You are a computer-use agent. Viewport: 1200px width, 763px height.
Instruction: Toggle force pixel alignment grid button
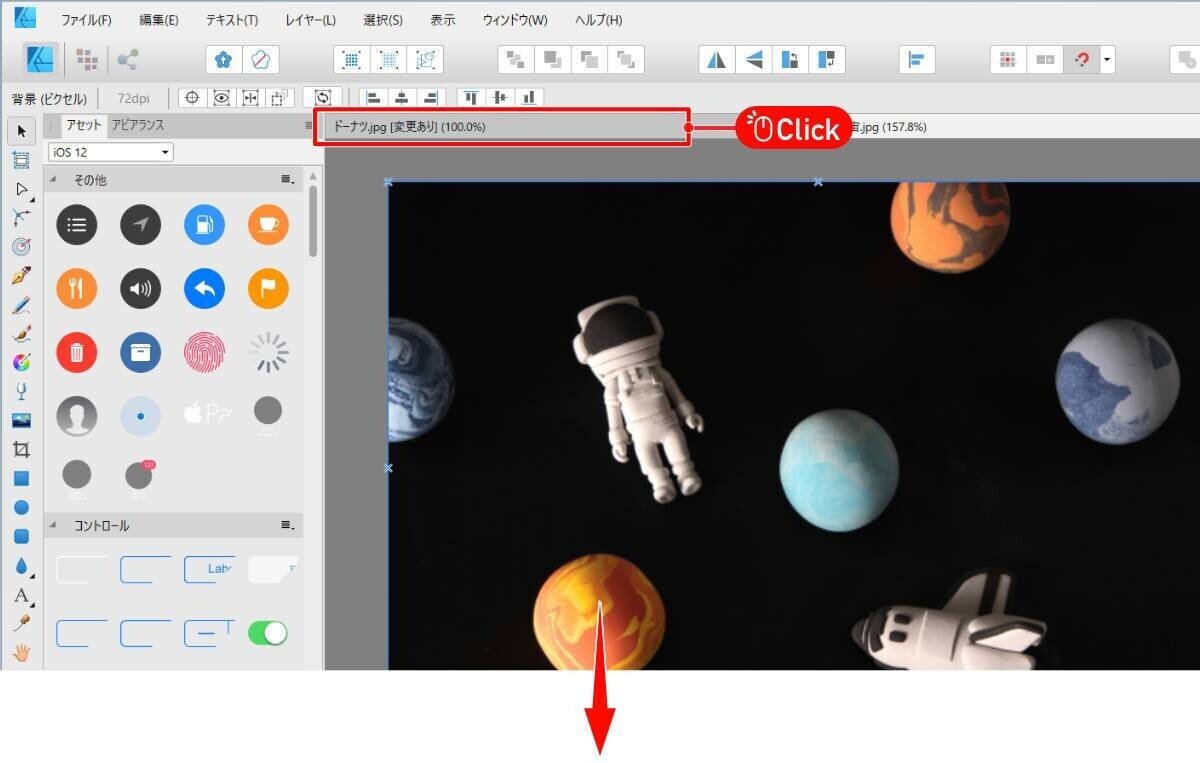(1008, 60)
